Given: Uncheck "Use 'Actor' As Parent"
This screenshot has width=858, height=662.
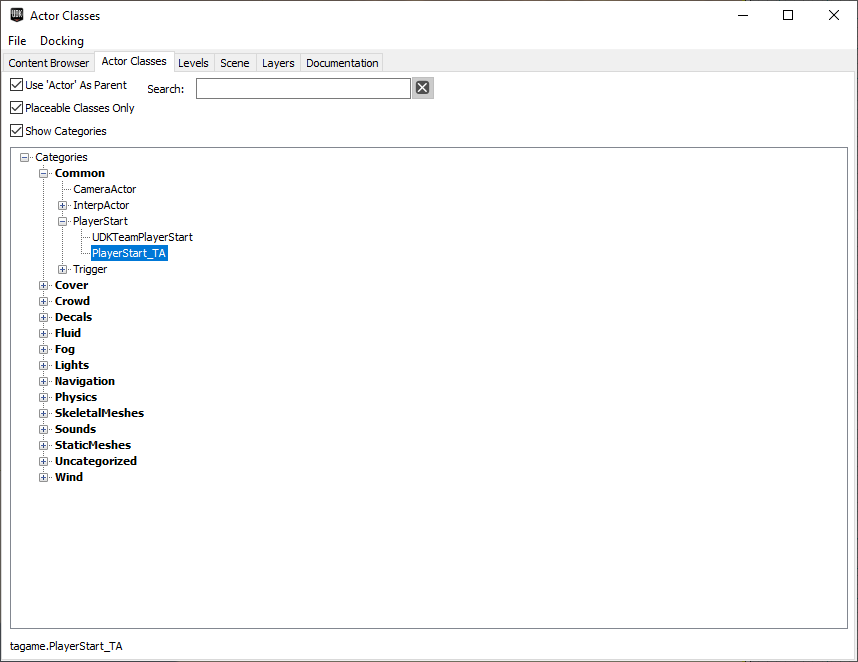Looking at the screenshot, I should click(16, 85).
